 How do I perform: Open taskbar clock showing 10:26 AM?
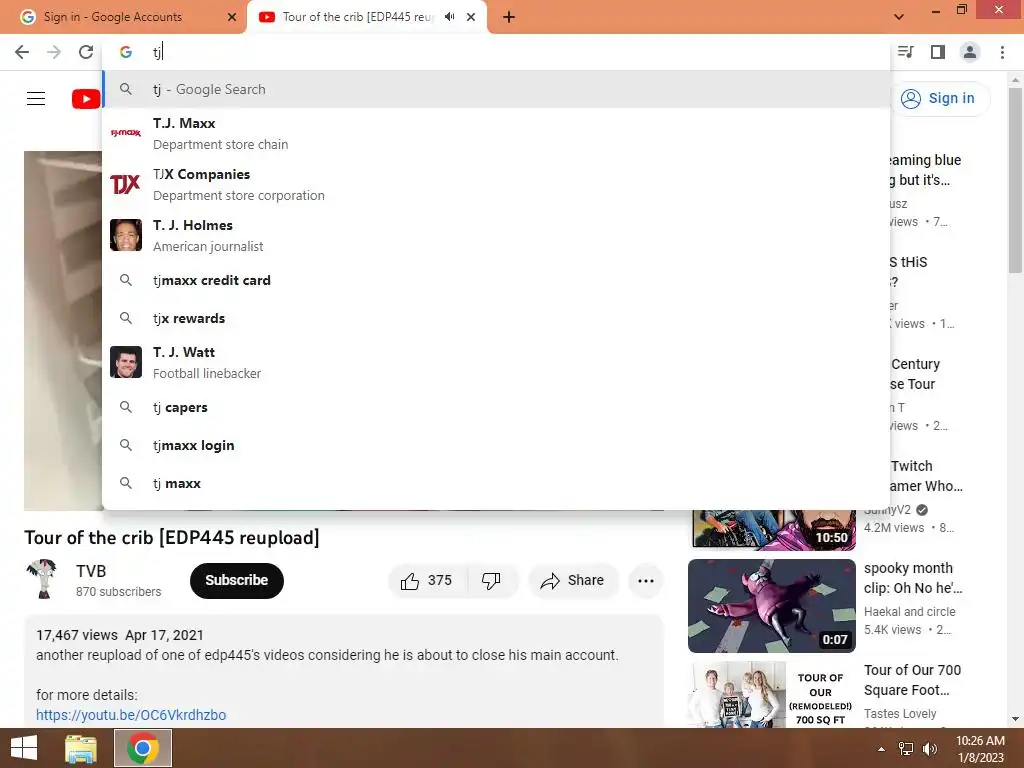pyautogui.click(x=980, y=749)
